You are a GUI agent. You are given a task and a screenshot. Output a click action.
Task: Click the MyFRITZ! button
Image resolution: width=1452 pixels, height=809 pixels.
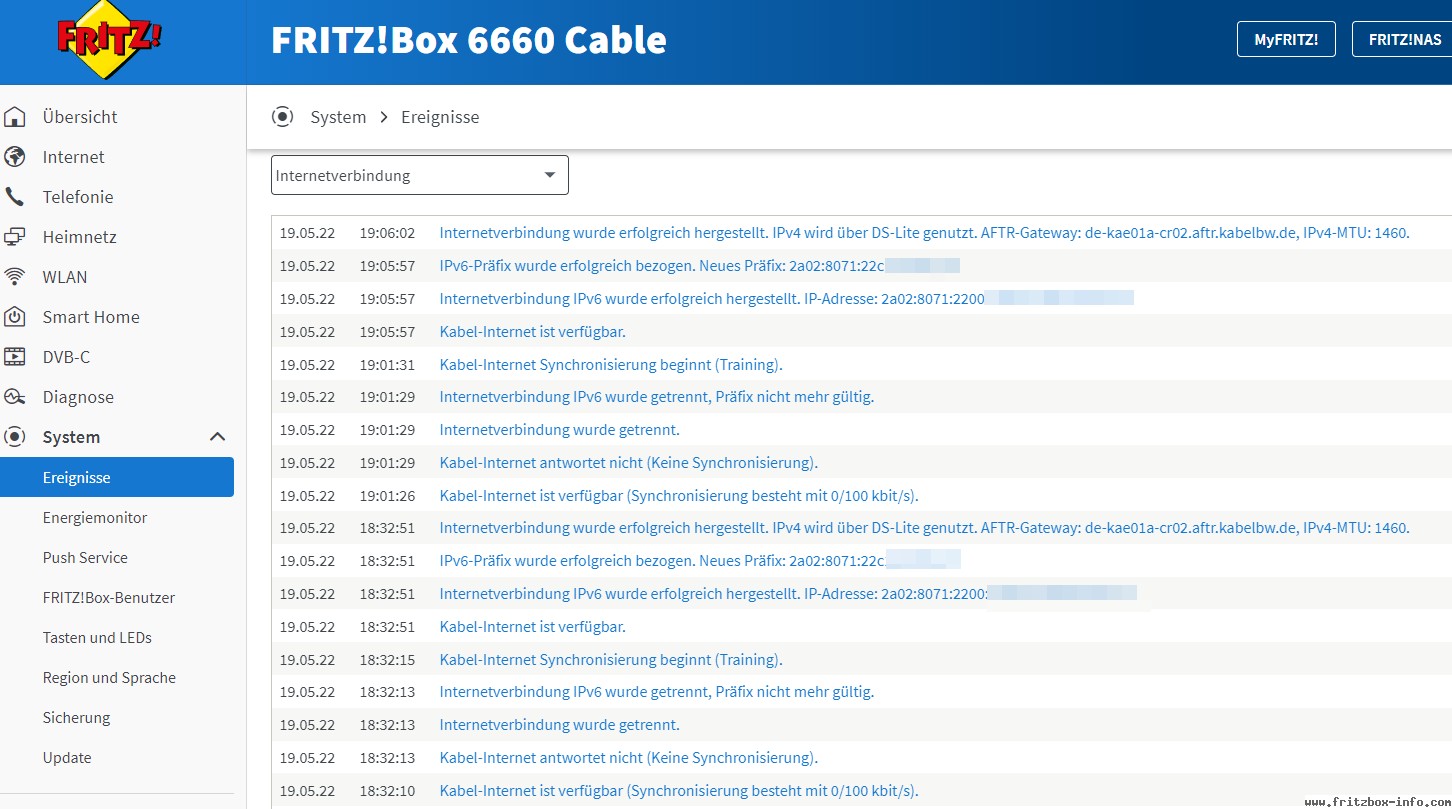[1286, 40]
